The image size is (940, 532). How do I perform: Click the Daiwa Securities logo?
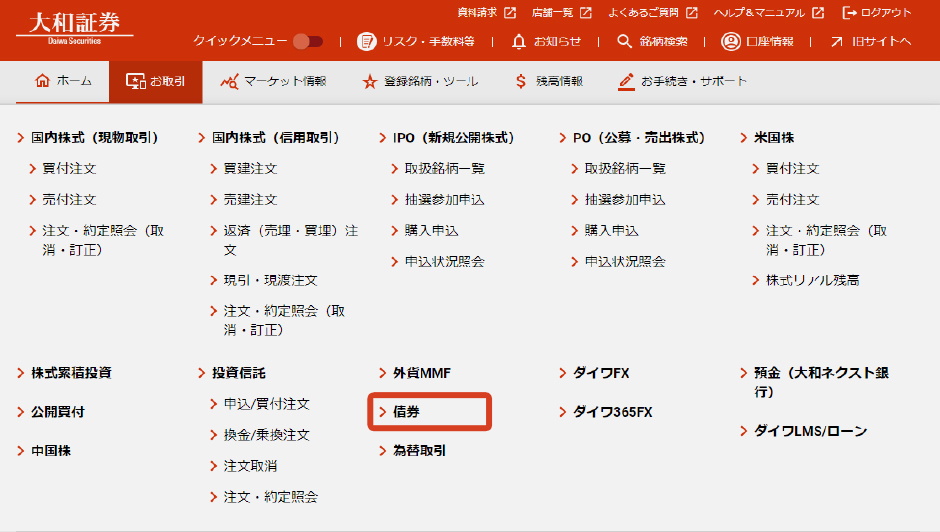click(75, 24)
